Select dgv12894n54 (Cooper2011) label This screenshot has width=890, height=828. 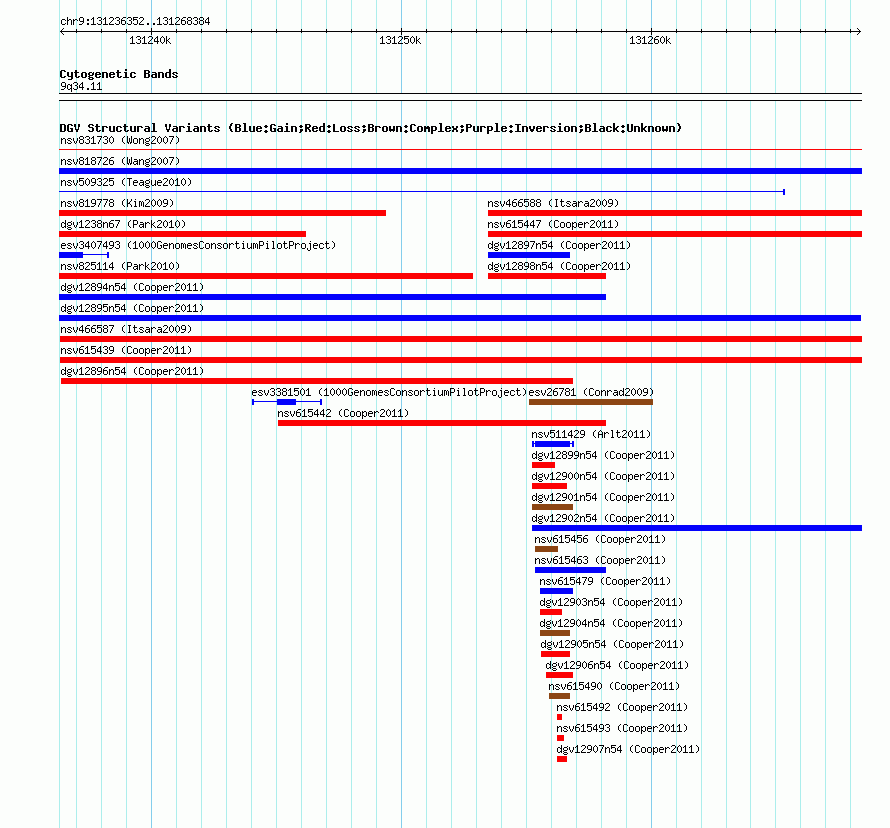click(132, 287)
